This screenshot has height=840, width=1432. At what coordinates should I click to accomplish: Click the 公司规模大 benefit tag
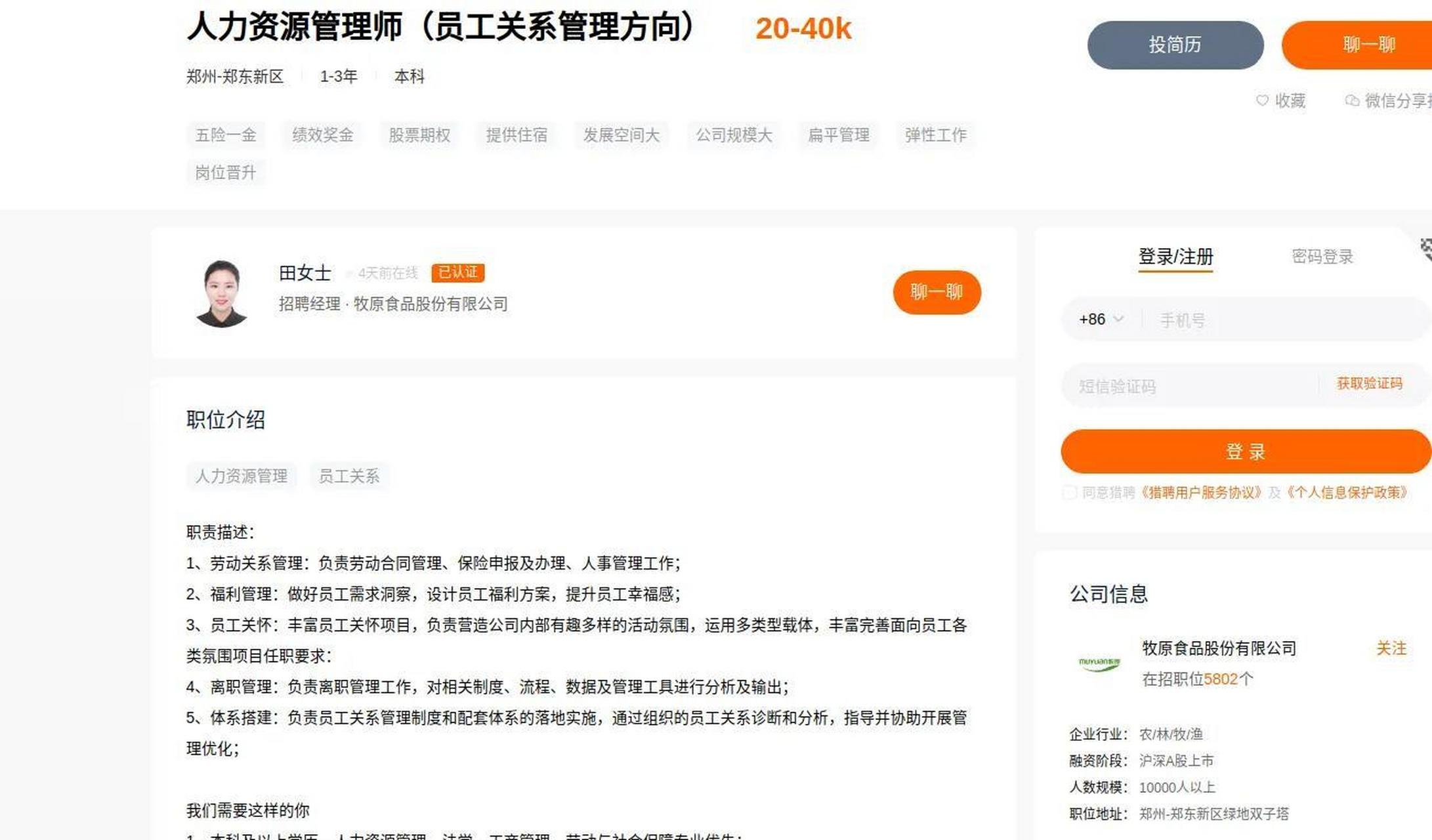(x=734, y=135)
